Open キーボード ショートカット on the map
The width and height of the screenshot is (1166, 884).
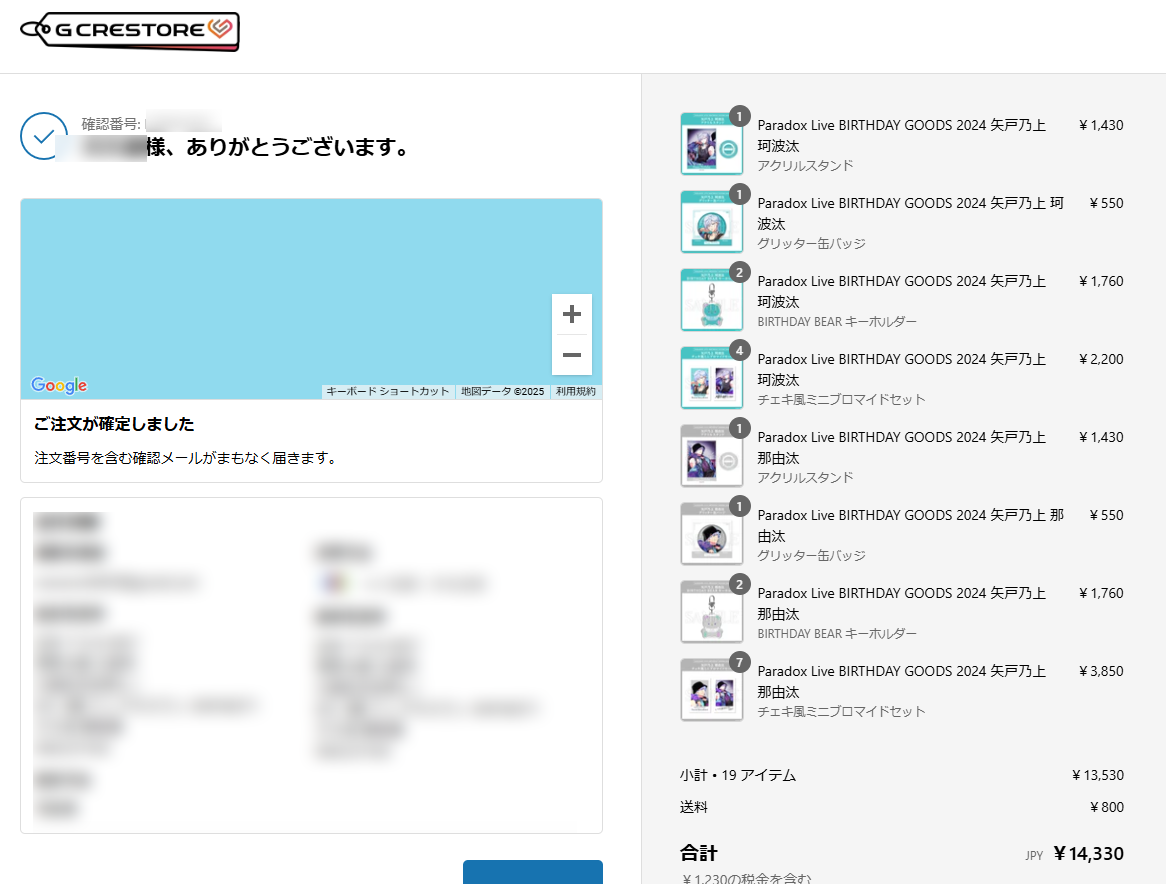pos(387,391)
